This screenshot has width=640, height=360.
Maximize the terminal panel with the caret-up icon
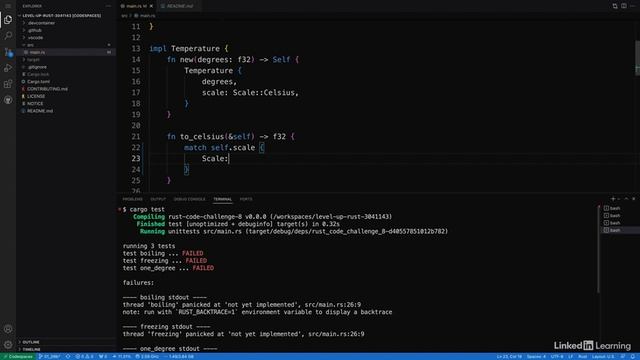[627, 199]
